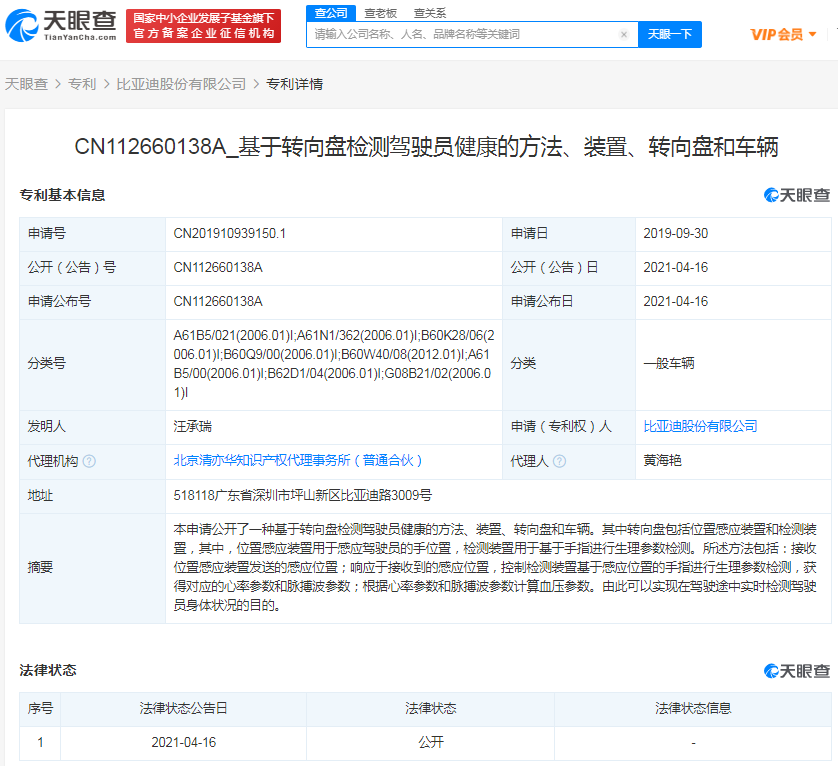Click help icon beside 代理人
838x766 pixels.
(559, 461)
